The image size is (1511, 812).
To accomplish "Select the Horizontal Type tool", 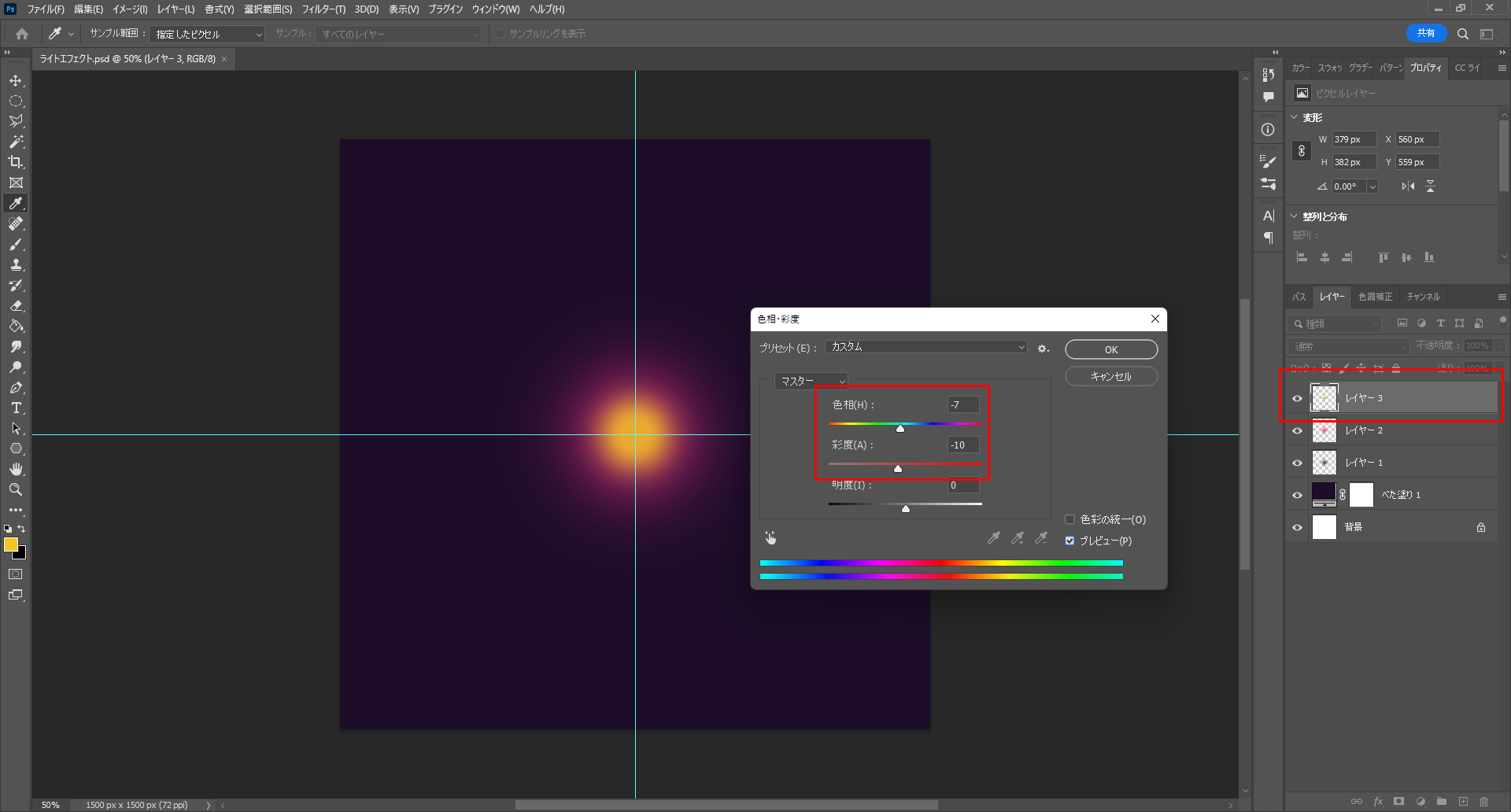I will point(16,408).
